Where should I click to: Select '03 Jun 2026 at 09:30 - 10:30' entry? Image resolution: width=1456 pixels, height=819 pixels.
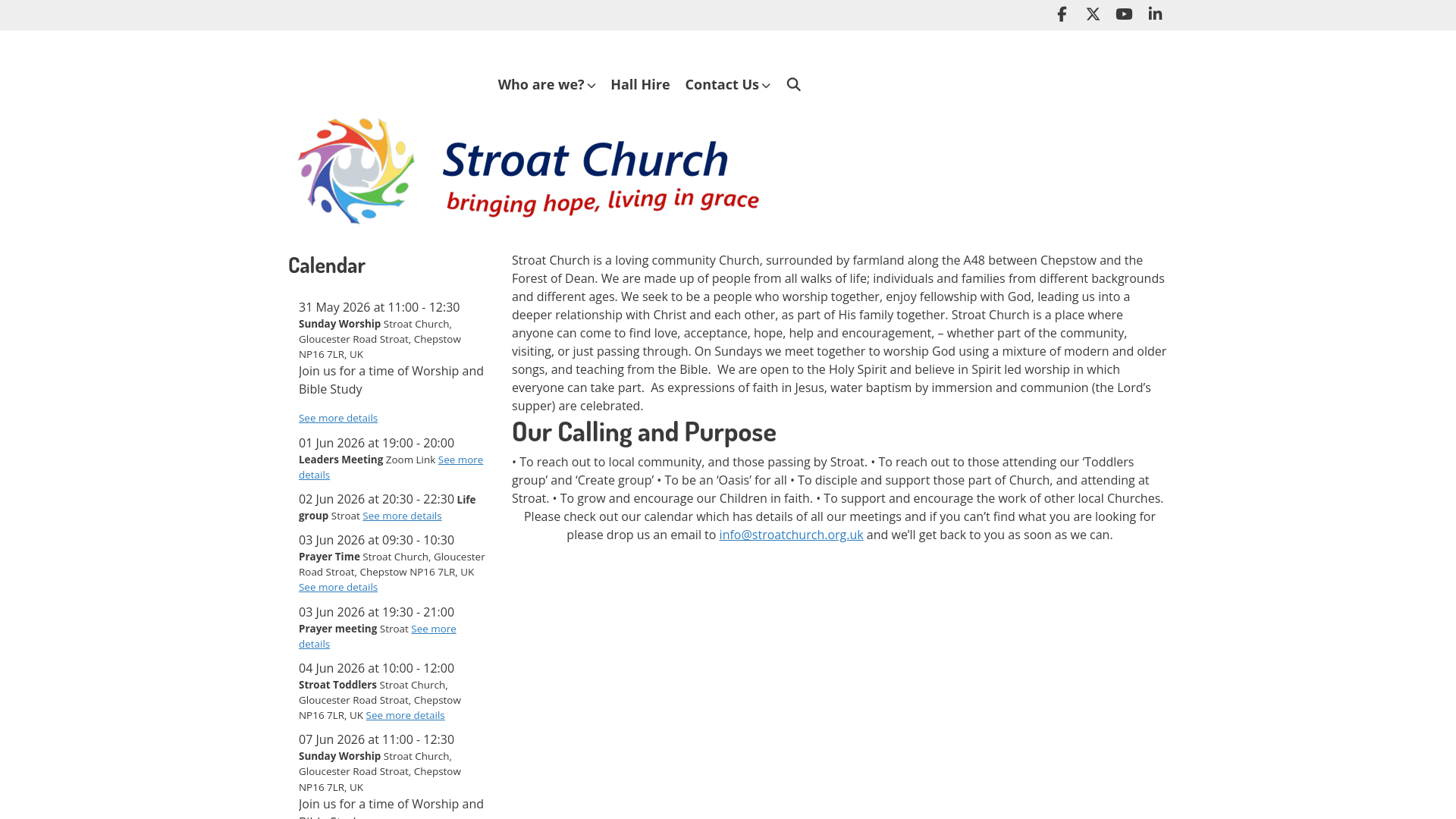coord(376,540)
